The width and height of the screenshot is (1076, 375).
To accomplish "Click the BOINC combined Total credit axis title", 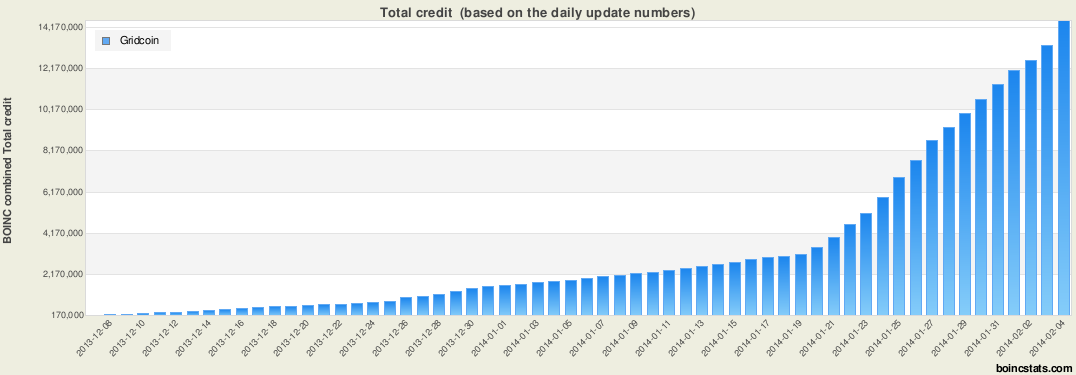I will (x=8, y=171).
